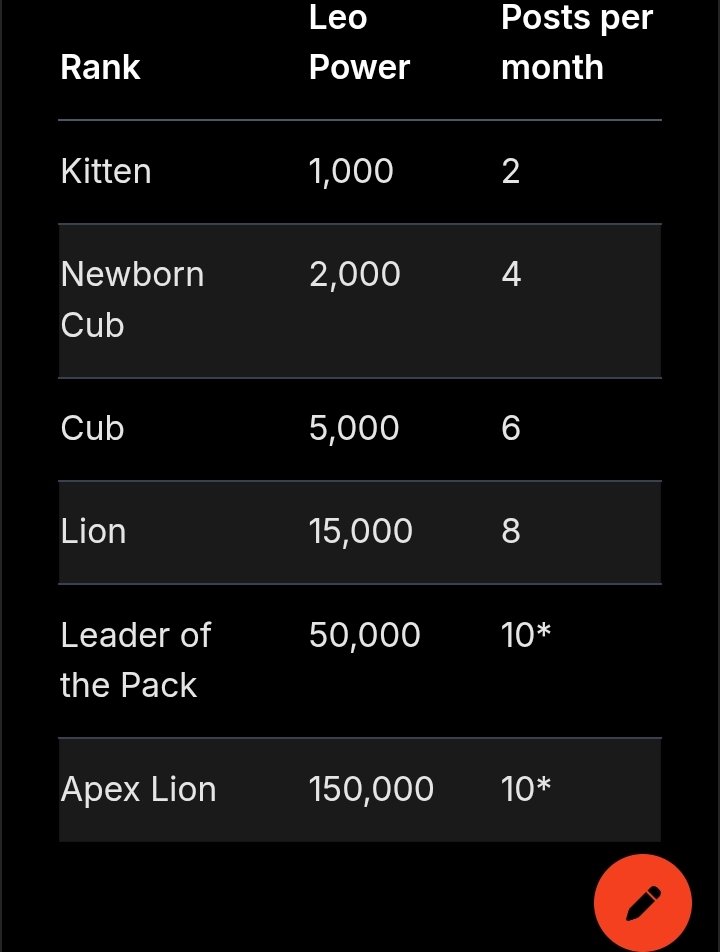Tap the orange pencil compose button
This screenshot has height=952, width=720.
642,903
